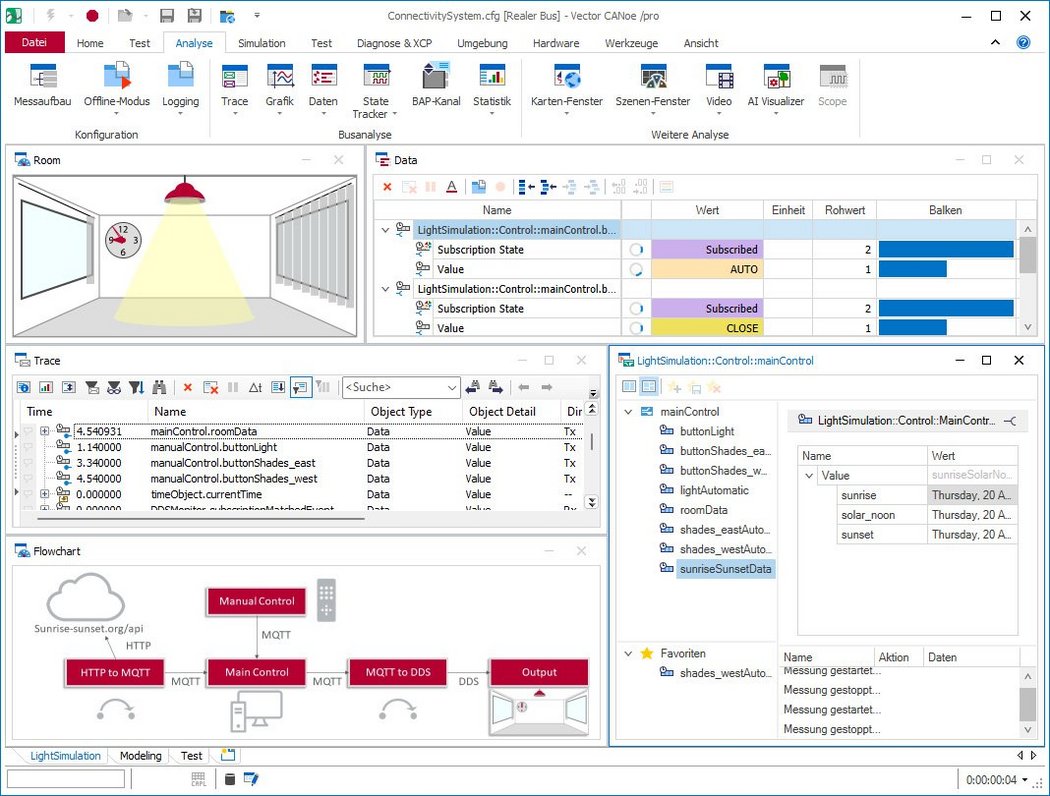Open the Modeling desktop tab

[x=141, y=756]
